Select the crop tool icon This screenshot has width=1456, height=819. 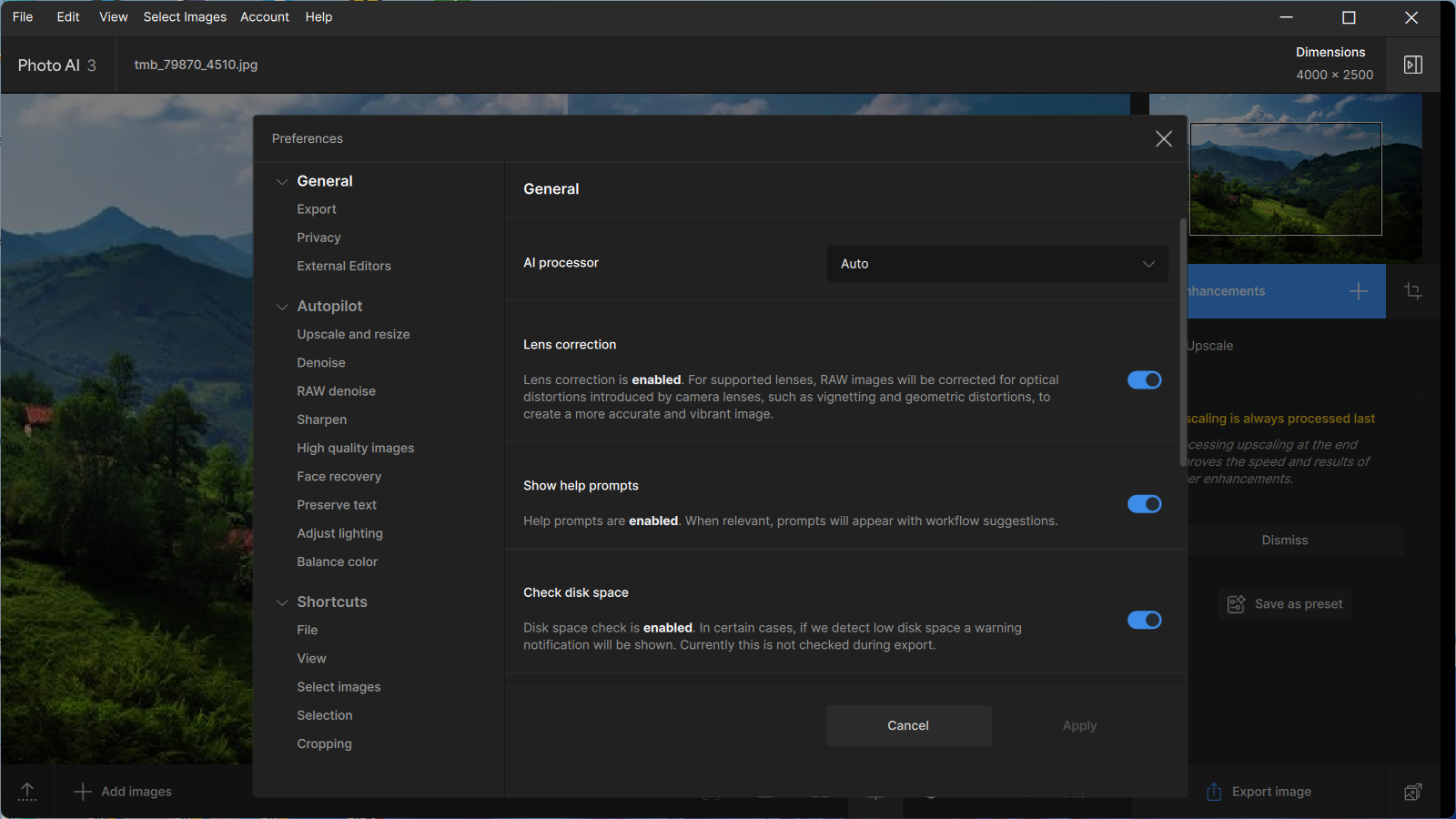point(1412,291)
